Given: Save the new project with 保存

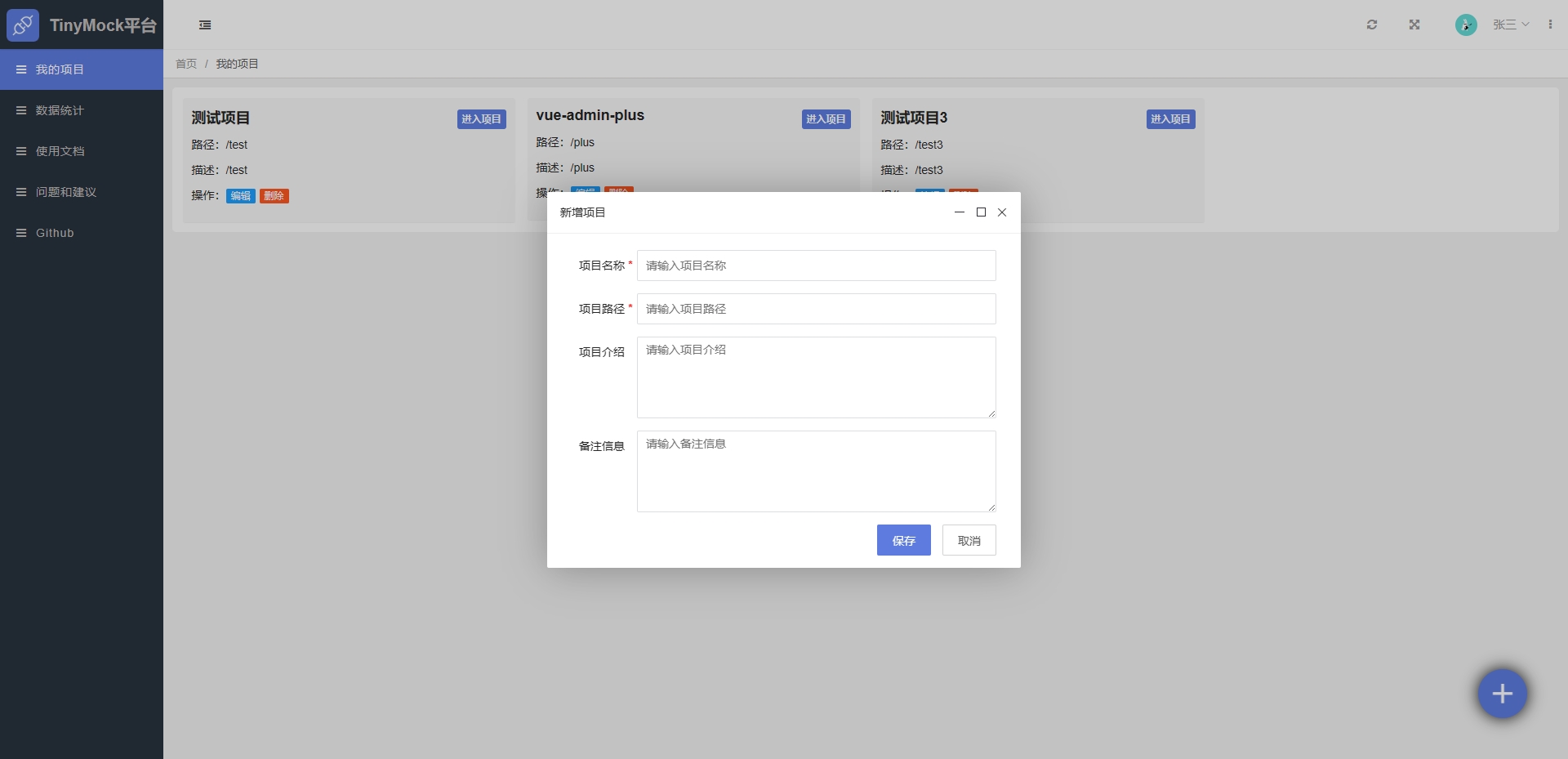Looking at the screenshot, I should tap(904, 540).
